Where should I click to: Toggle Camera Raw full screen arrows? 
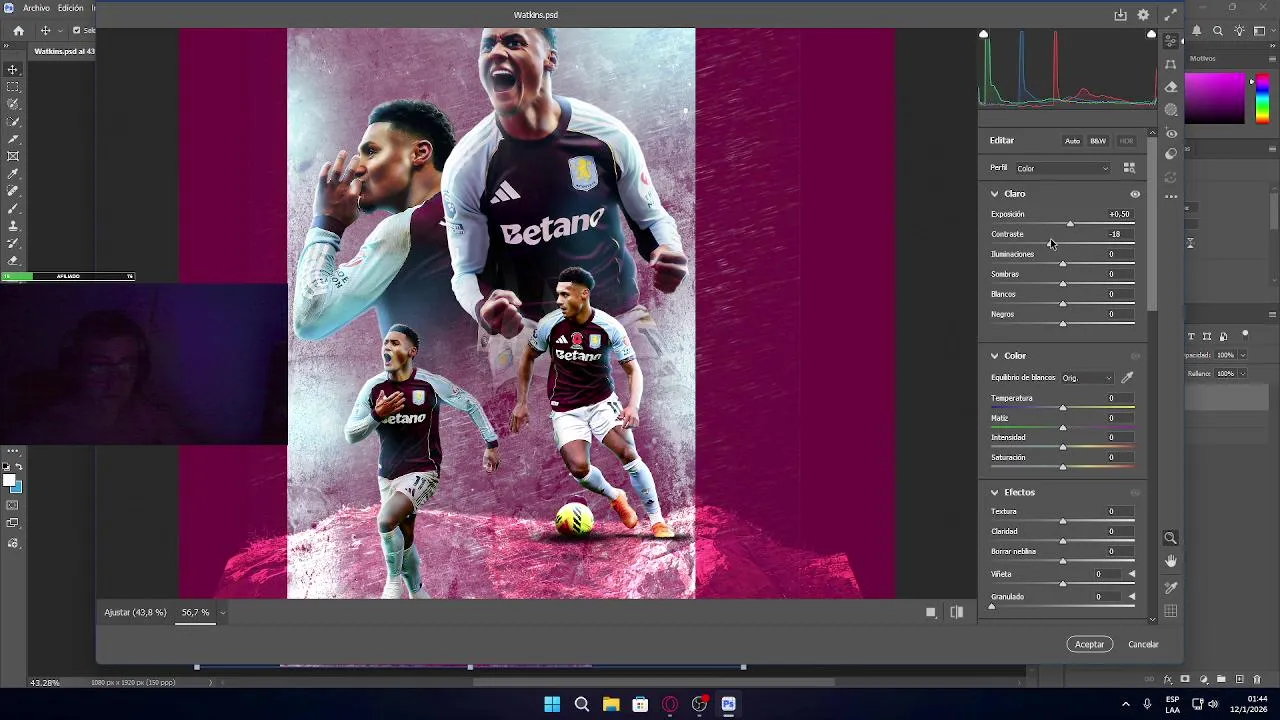pos(1171,15)
